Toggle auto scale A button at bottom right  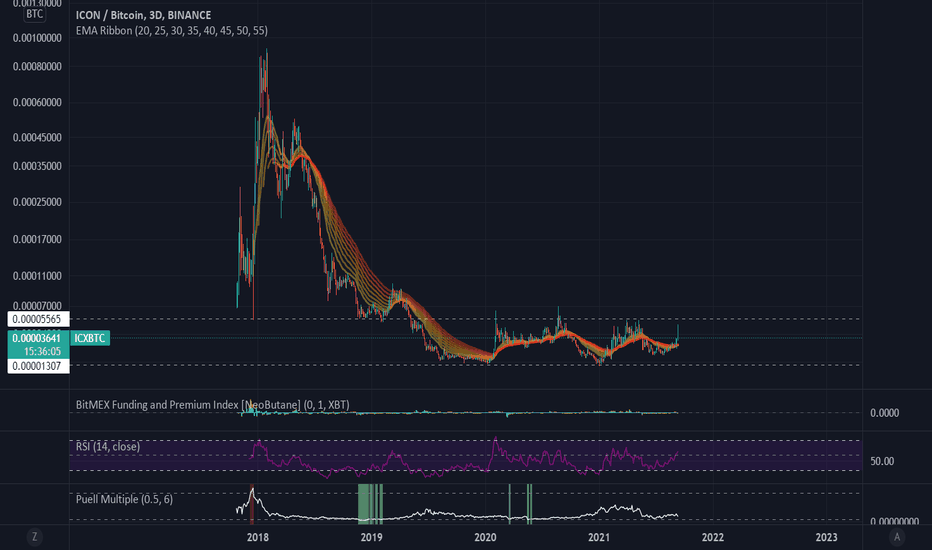897,537
